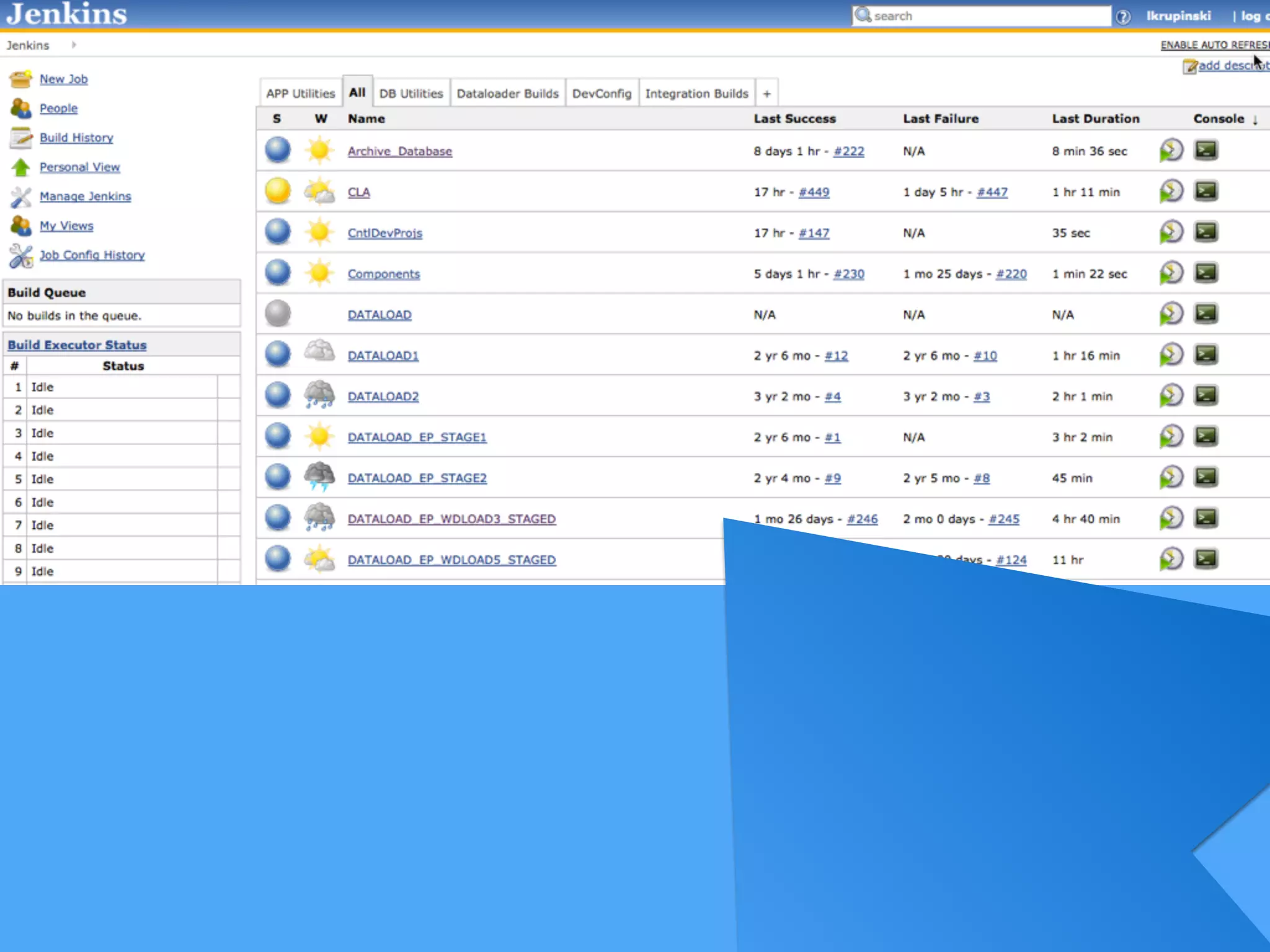Enable auto refresh link
Image resolution: width=1270 pixels, height=952 pixels.
(x=1214, y=45)
